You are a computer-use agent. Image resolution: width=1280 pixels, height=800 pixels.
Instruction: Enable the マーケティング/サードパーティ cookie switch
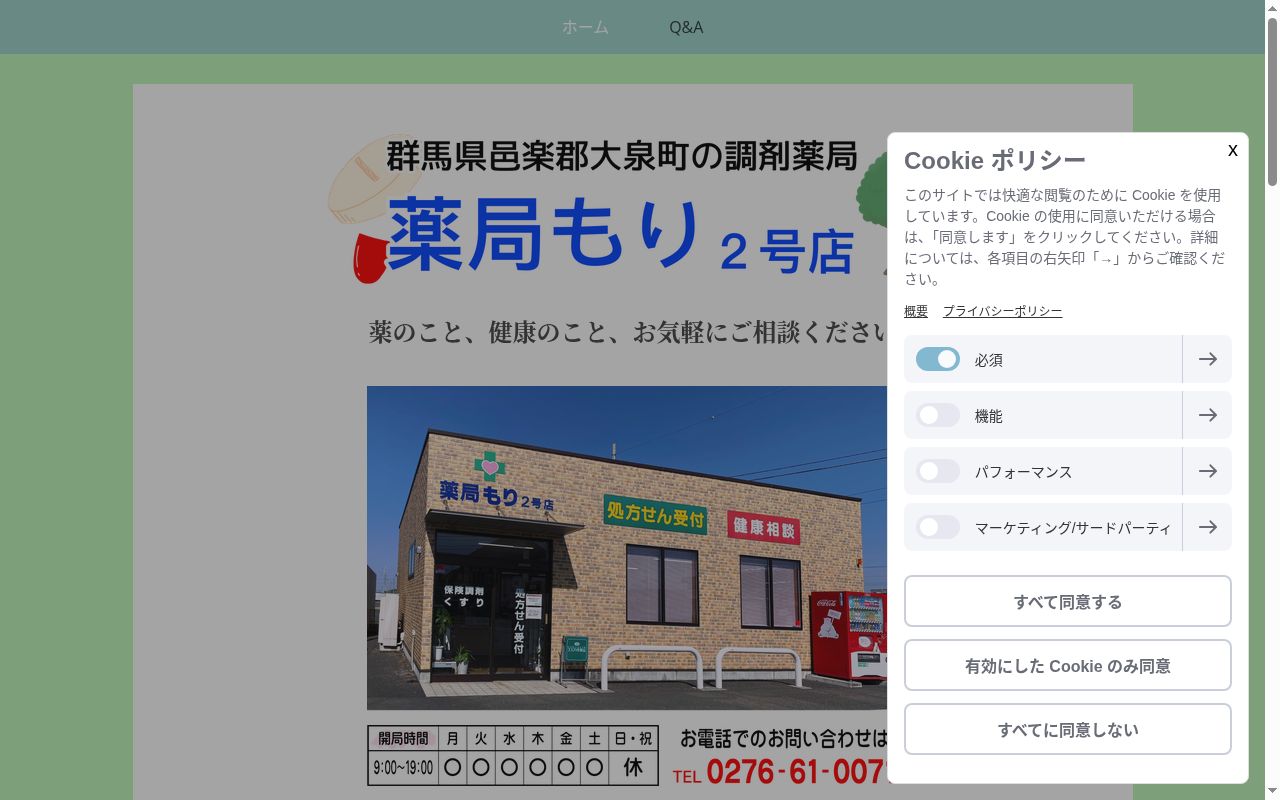pos(938,527)
